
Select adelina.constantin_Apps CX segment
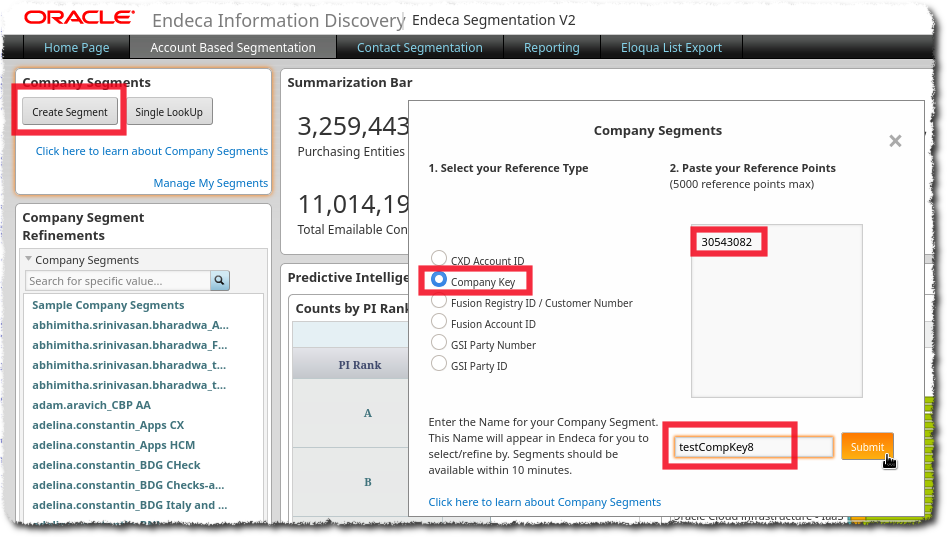click(108, 425)
